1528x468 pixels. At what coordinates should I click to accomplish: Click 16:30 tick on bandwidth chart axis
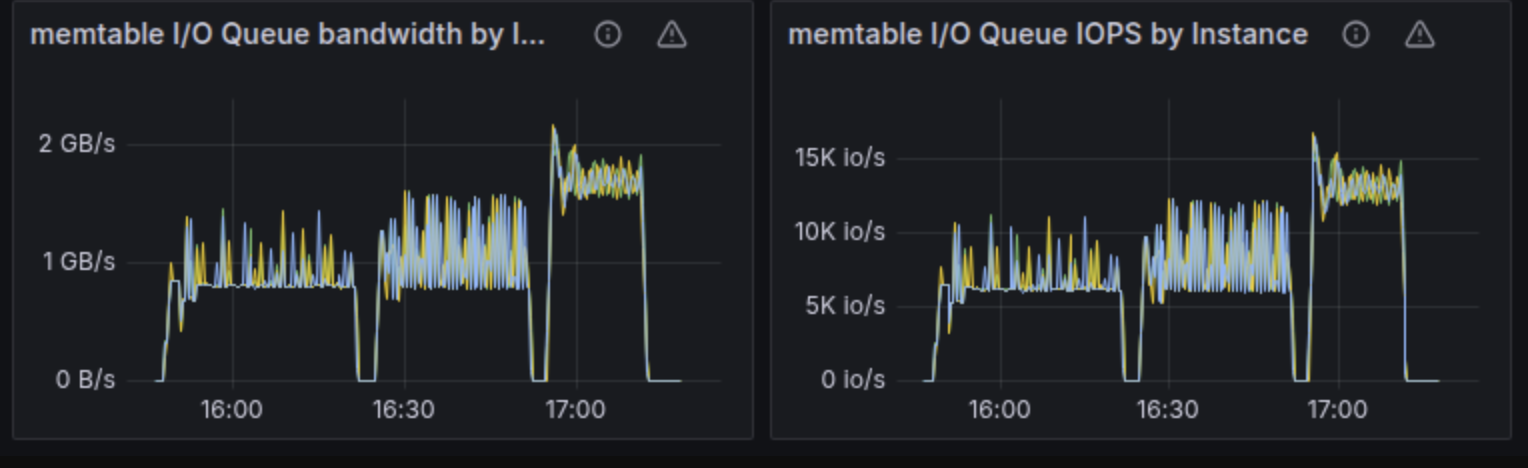(x=403, y=410)
